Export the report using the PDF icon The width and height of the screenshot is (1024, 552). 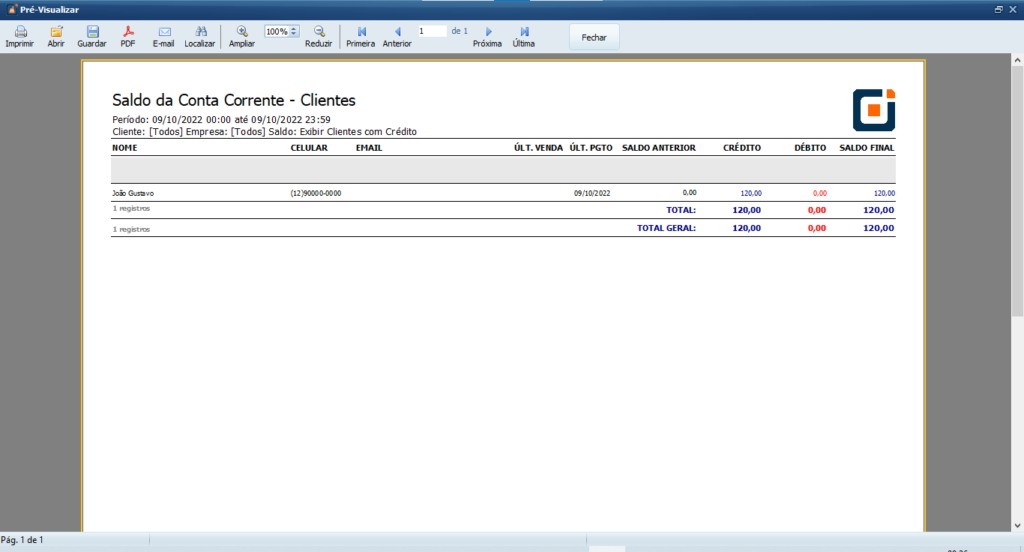[x=128, y=32]
